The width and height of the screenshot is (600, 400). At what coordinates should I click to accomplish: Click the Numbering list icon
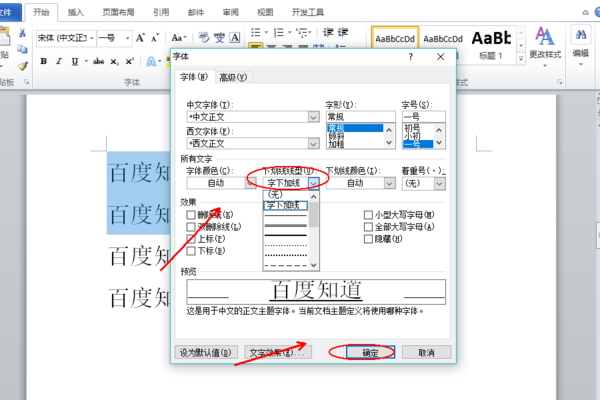(x=279, y=32)
